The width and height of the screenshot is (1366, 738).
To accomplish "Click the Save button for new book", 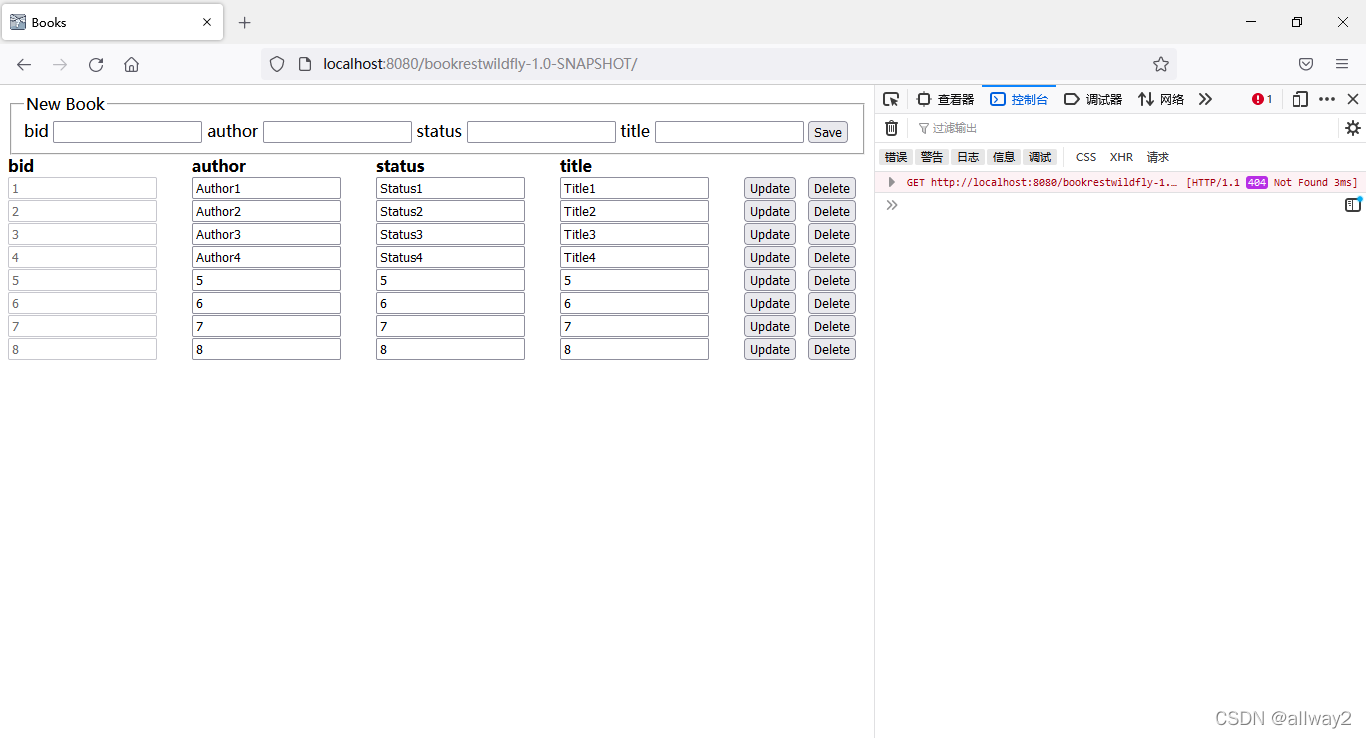I will (828, 132).
